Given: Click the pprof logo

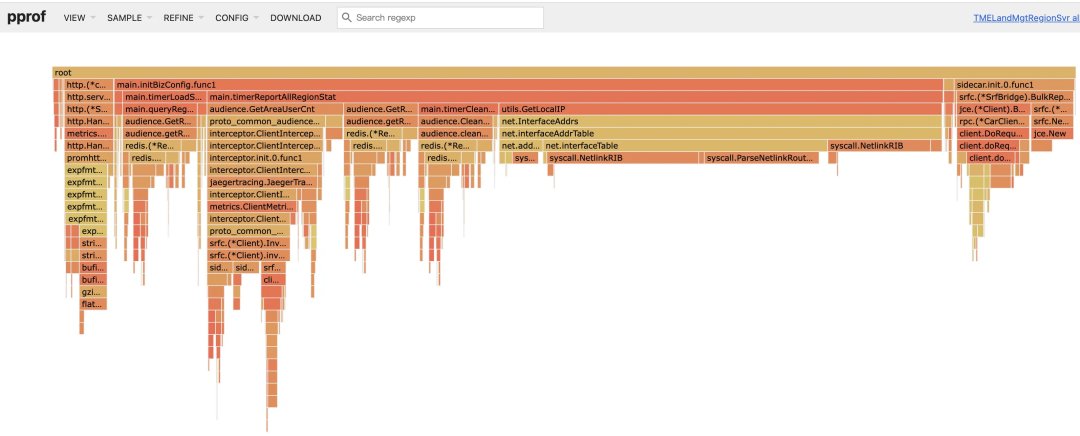Looking at the screenshot, I should 27,17.
